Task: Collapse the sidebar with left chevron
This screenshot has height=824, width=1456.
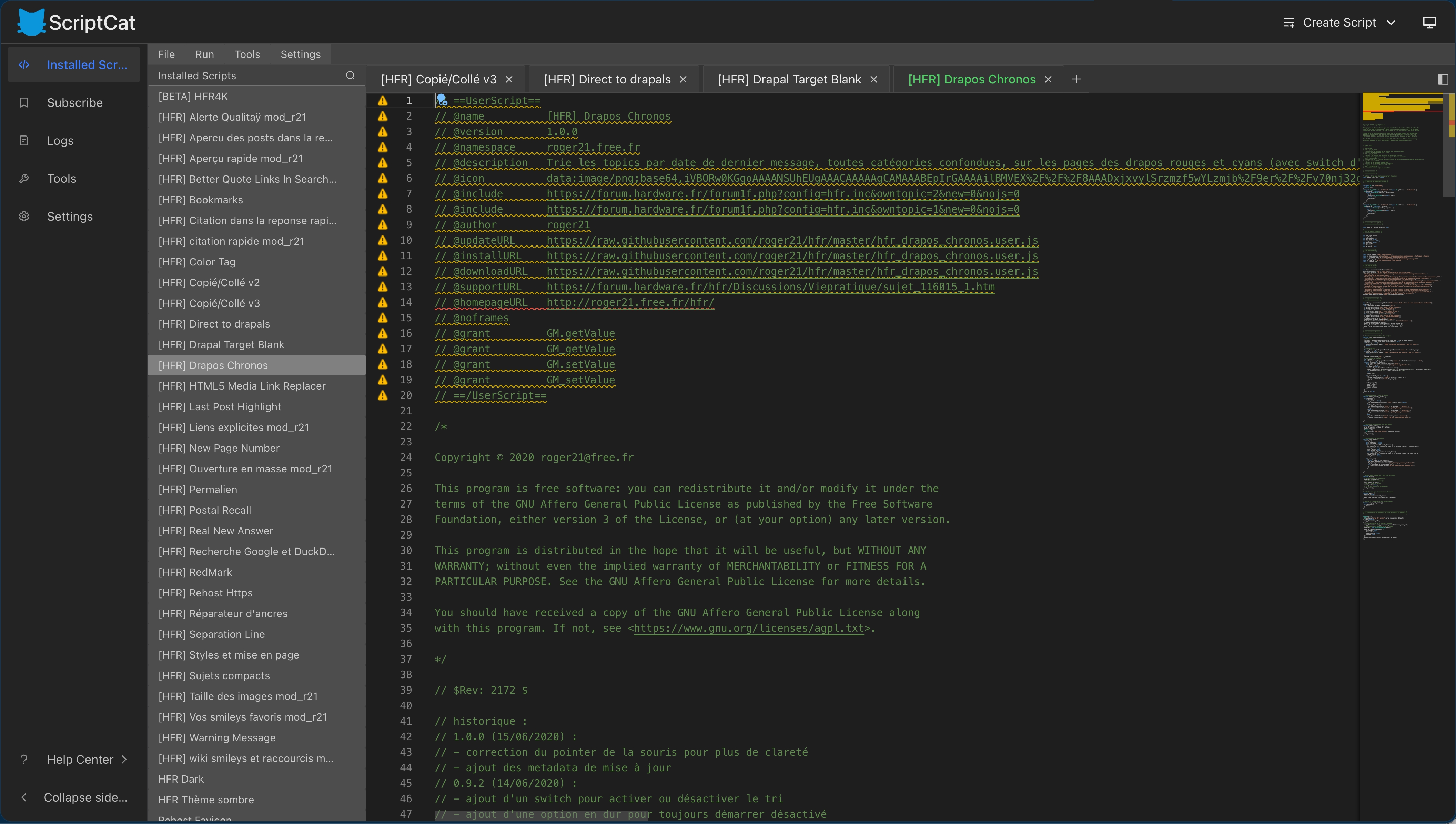Action: 24,797
